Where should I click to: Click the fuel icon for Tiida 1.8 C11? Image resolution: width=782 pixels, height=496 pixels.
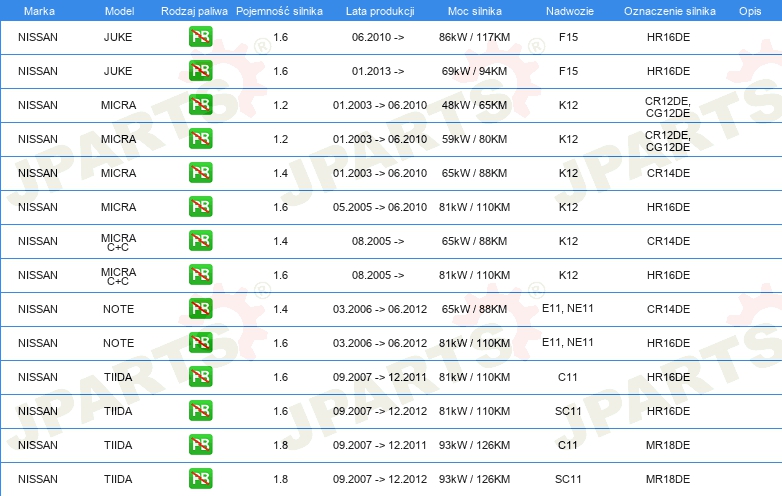[200, 445]
